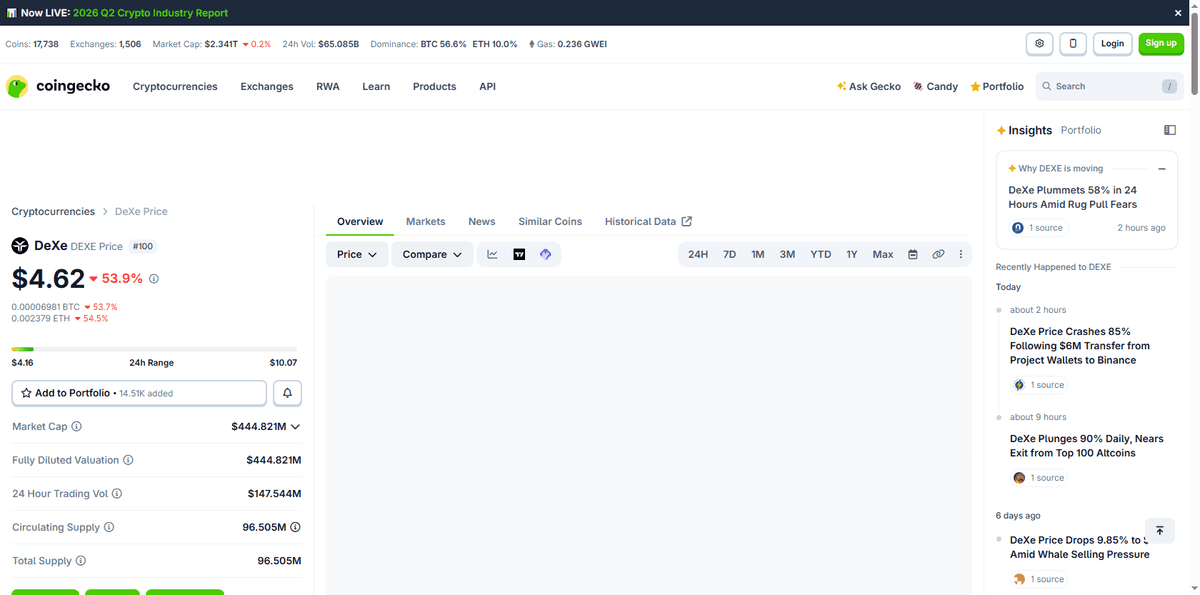Select the 3M chart range
The width and height of the screenshot is (1200, 595).
click(788, 255)
